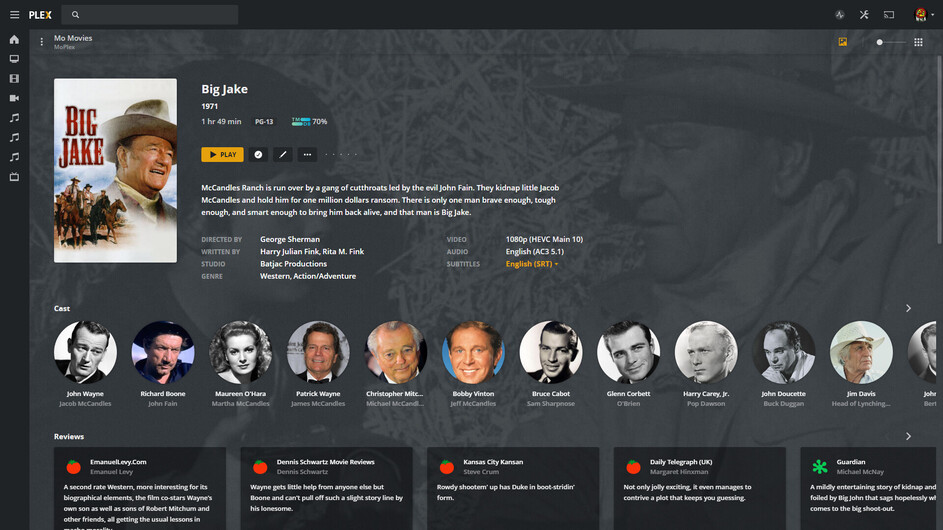943x530 pixels.
Task: Open the user account avatar menu
Action: click(923, 14)
